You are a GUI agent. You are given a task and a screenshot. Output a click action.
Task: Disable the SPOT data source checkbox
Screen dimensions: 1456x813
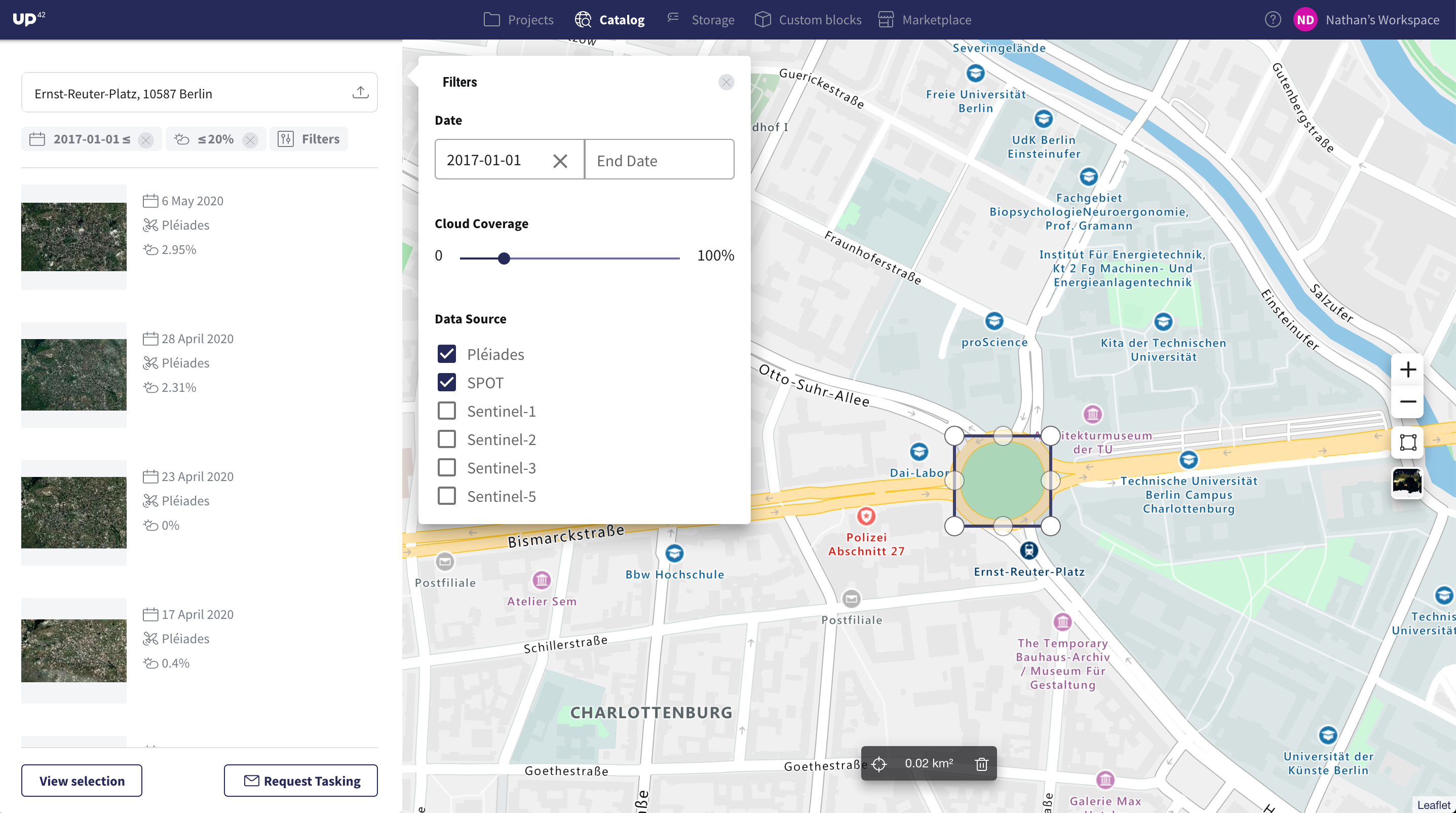pyautogui.click(x=447, y=382)
